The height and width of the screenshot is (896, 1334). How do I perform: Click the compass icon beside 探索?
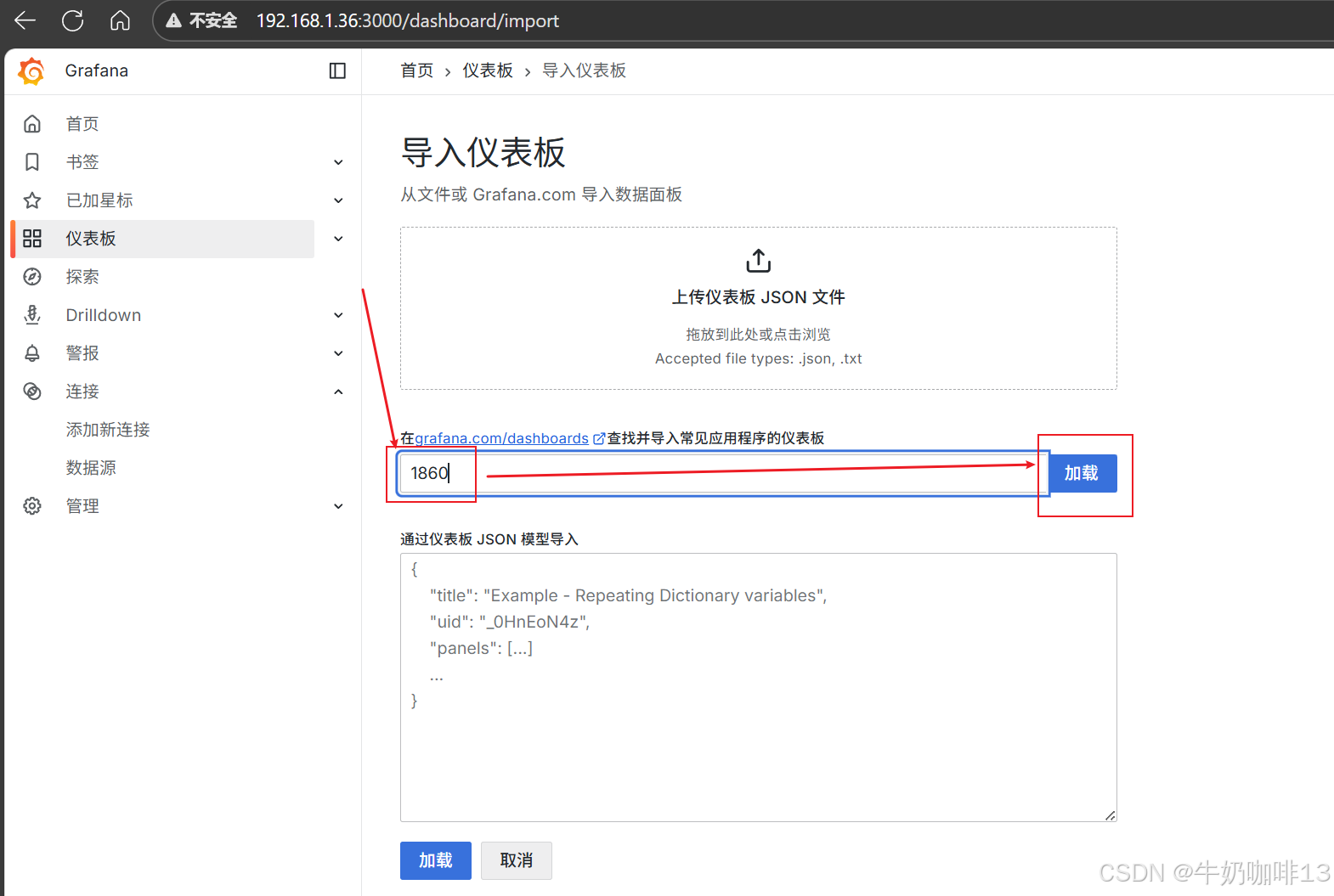(x=32, y=277)
